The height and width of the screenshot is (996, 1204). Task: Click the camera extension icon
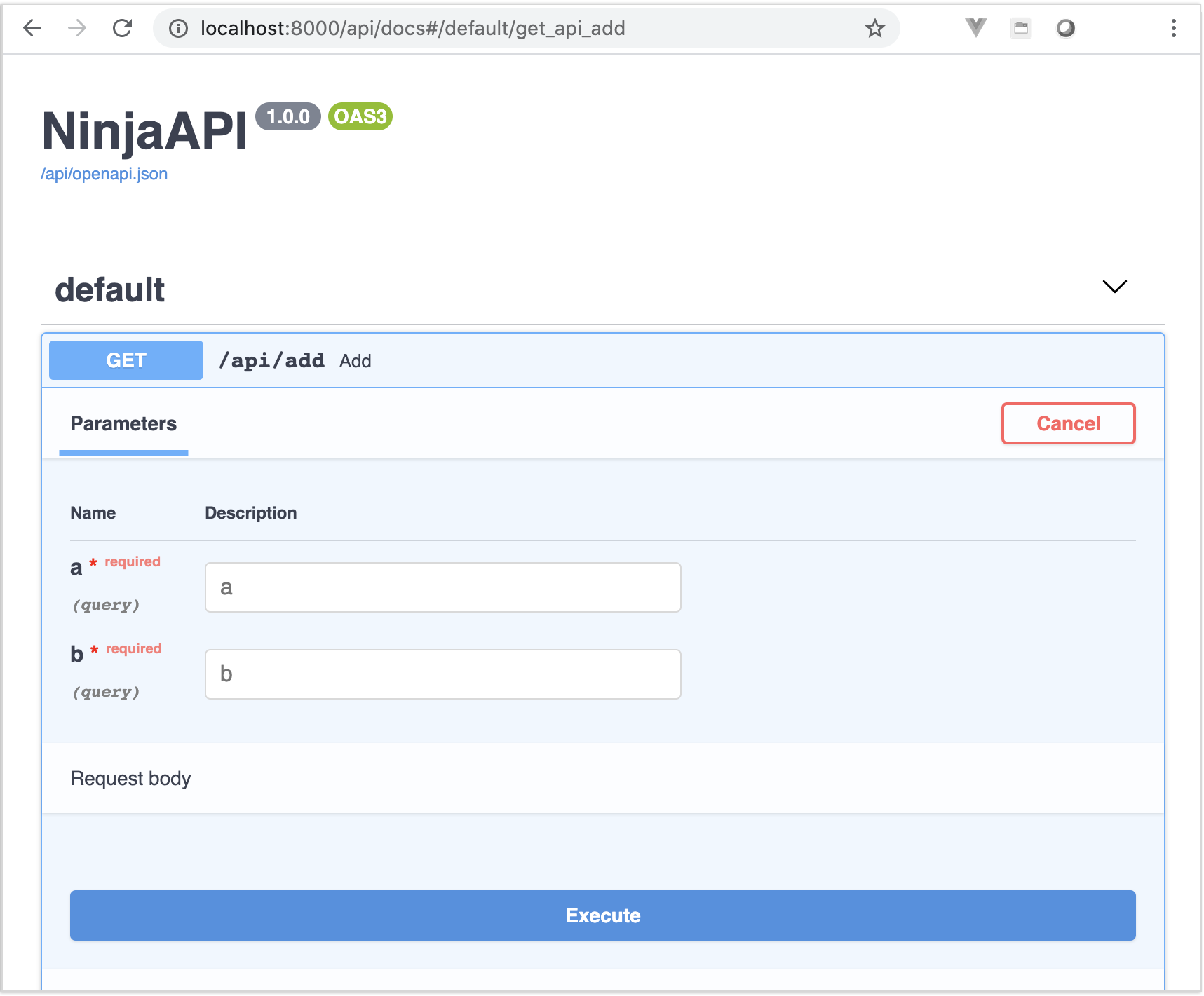1020,29
